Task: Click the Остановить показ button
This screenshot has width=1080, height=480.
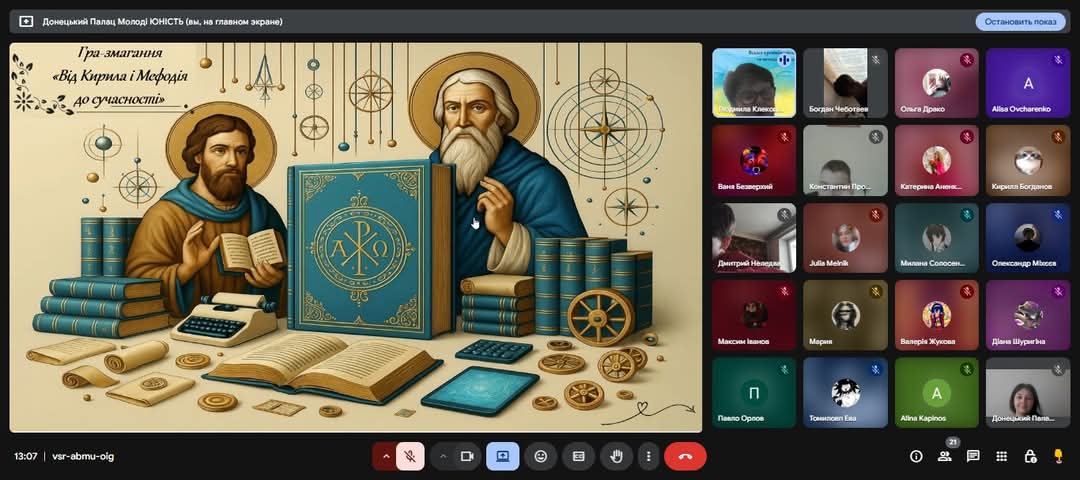Action: pyautogui.click(x=1020, y=21)
